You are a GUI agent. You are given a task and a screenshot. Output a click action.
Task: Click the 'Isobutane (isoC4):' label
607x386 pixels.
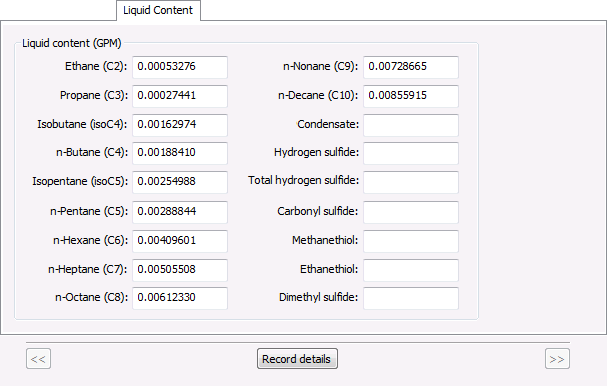point(82,124)
